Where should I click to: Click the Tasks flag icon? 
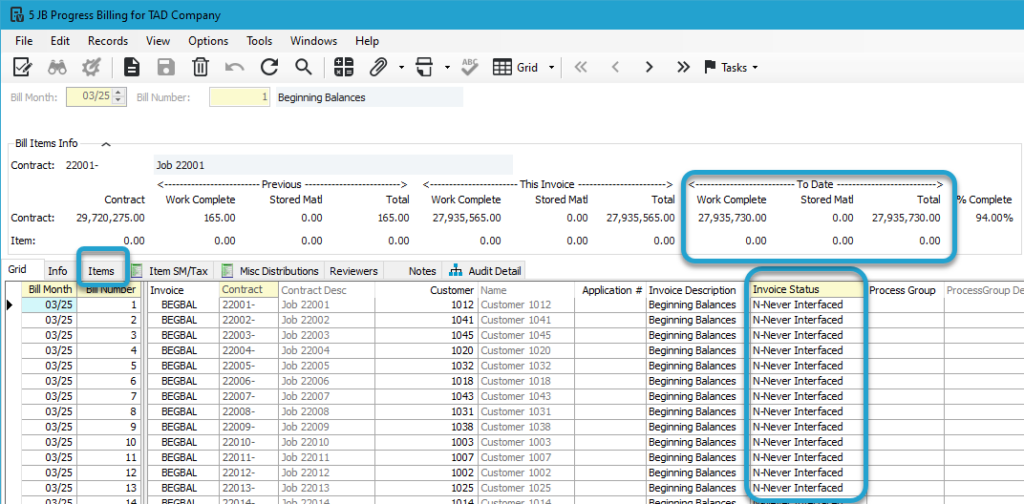pos(710,67)
